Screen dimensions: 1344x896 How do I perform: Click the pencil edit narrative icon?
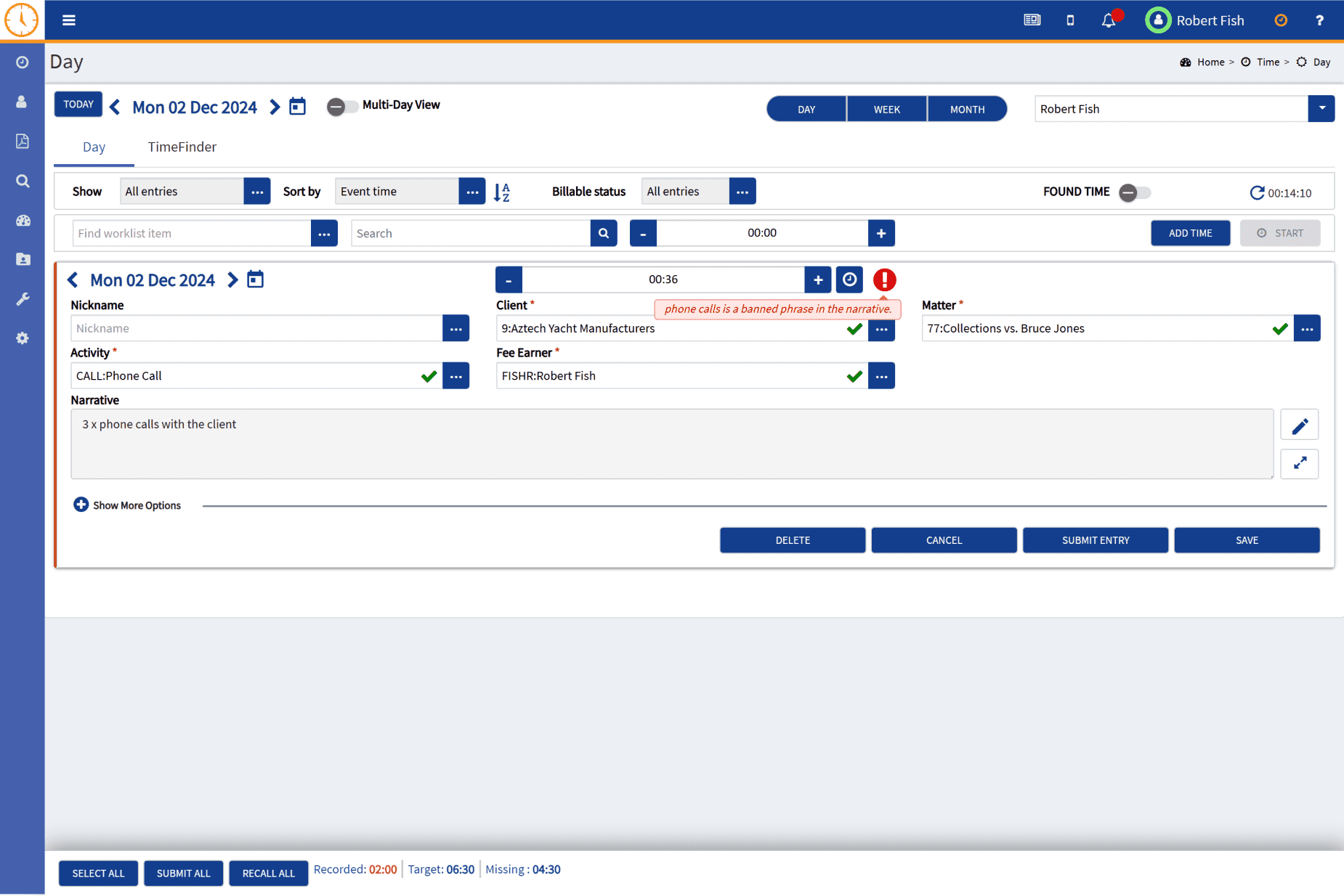1299,425
